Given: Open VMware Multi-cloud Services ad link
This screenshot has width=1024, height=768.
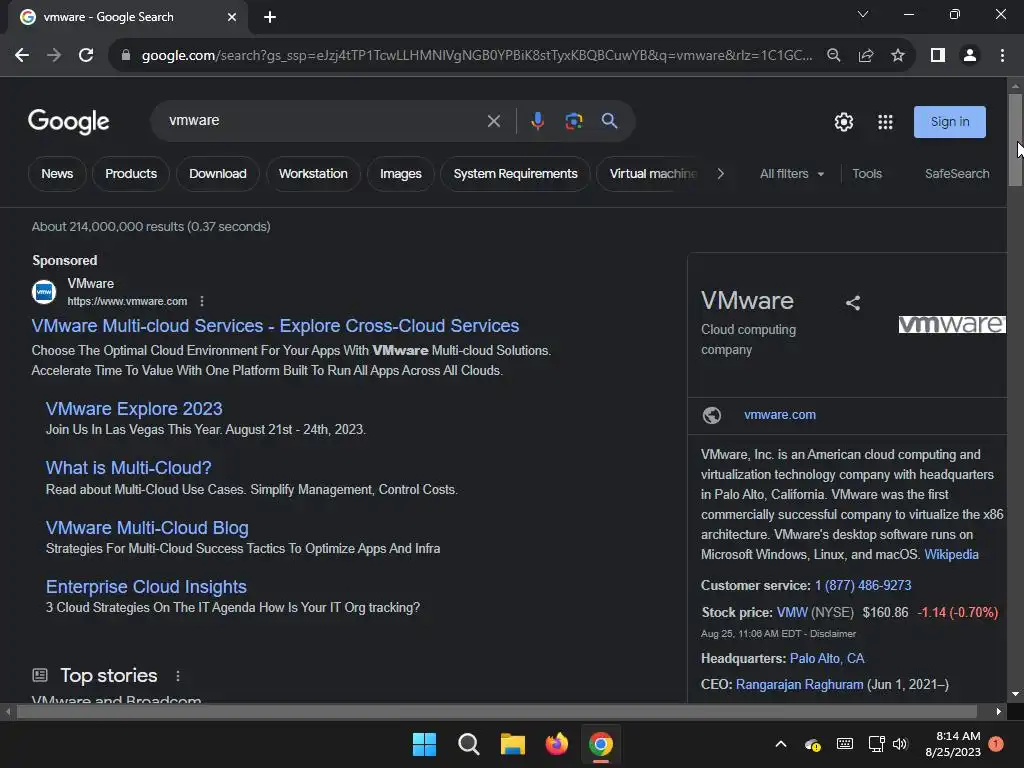Looking at the screenshot, I should pos(275,326).
